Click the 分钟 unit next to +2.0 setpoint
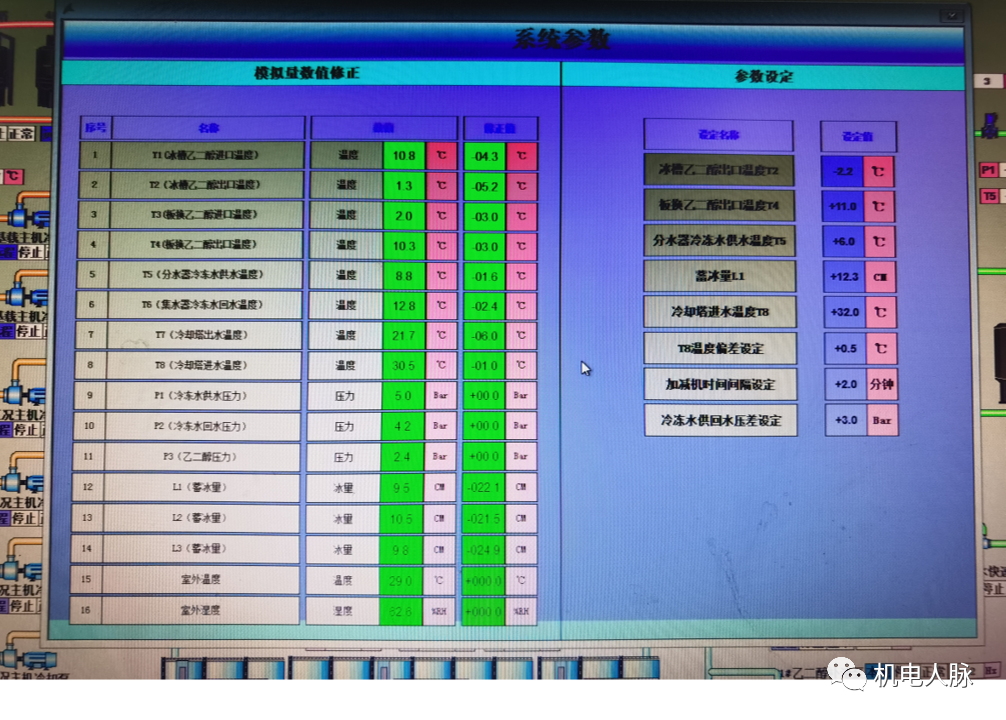The height and width of the screenshot is (720, 1006). click(x=882, y=384)
